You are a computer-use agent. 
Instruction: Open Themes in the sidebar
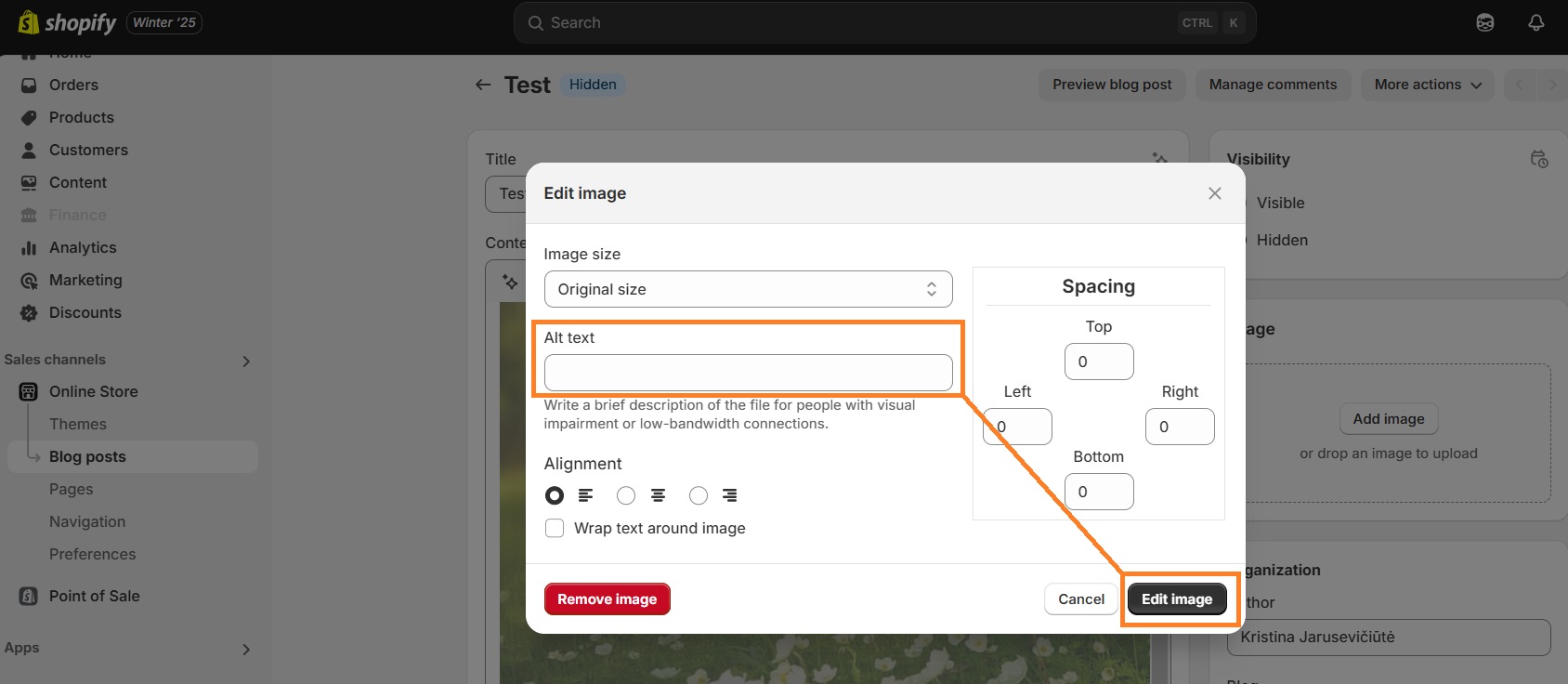click(78, 424)
